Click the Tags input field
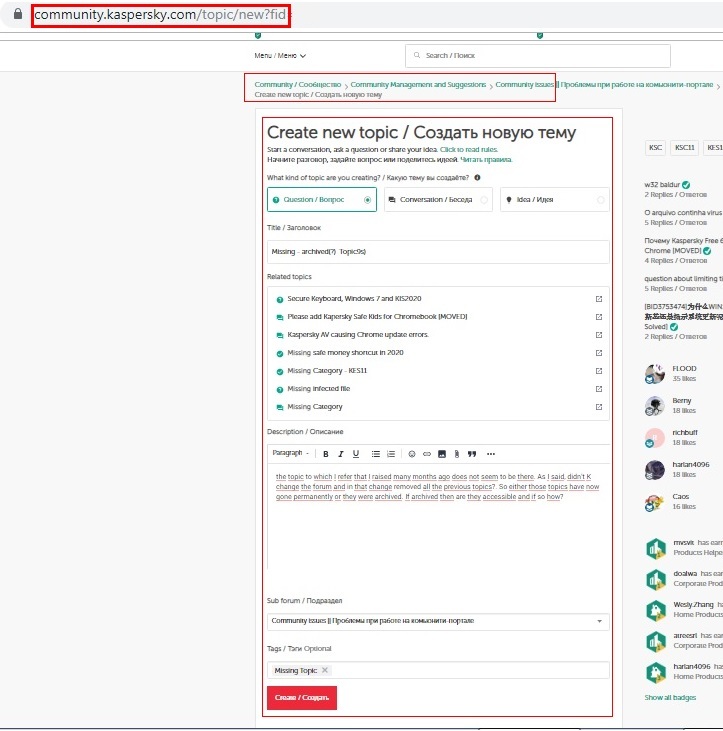 click(x=438, y=670)
